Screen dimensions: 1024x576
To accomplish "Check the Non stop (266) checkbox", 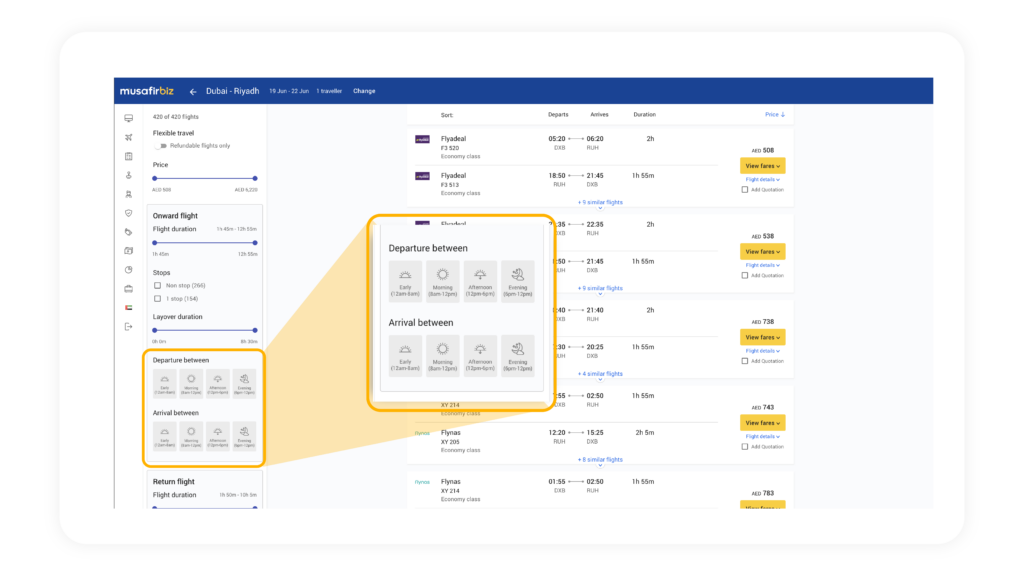I will pyautogui.click(x=157, y=285).
